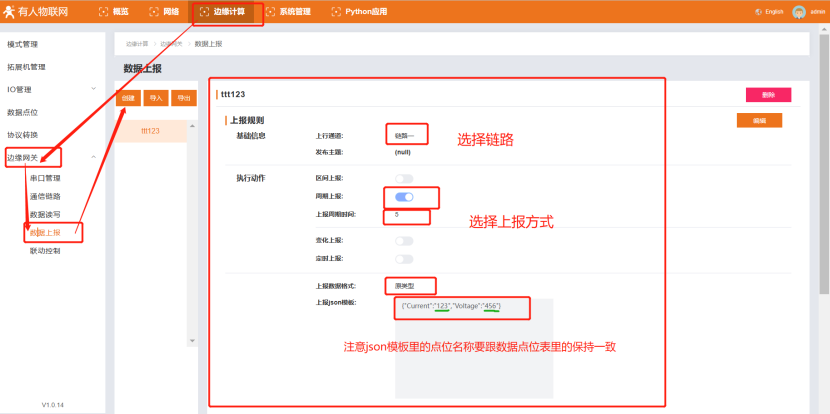Click the English language globe icon
Image resolution: width=830 pixels, height=414 pixels.
coord(758,12)
